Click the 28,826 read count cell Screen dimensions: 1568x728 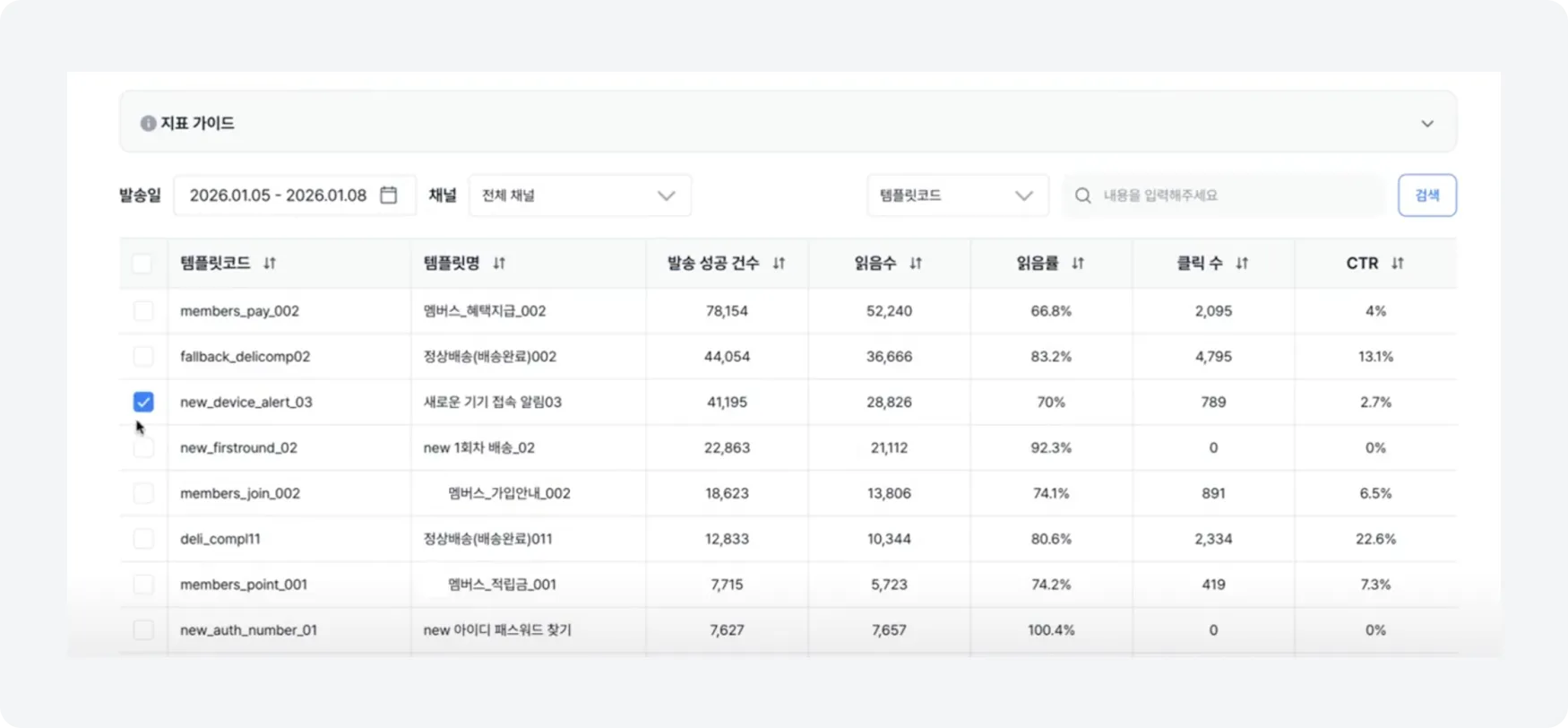tap(889, 402)
